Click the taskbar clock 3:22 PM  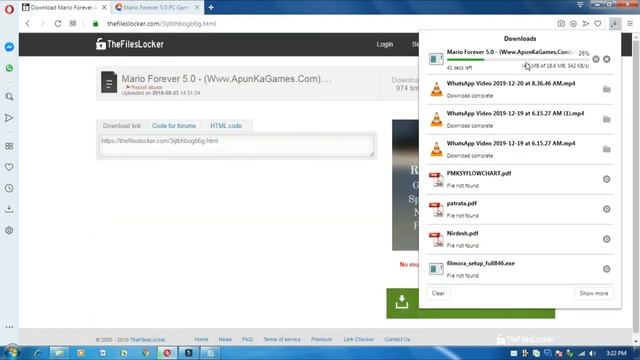616,353
